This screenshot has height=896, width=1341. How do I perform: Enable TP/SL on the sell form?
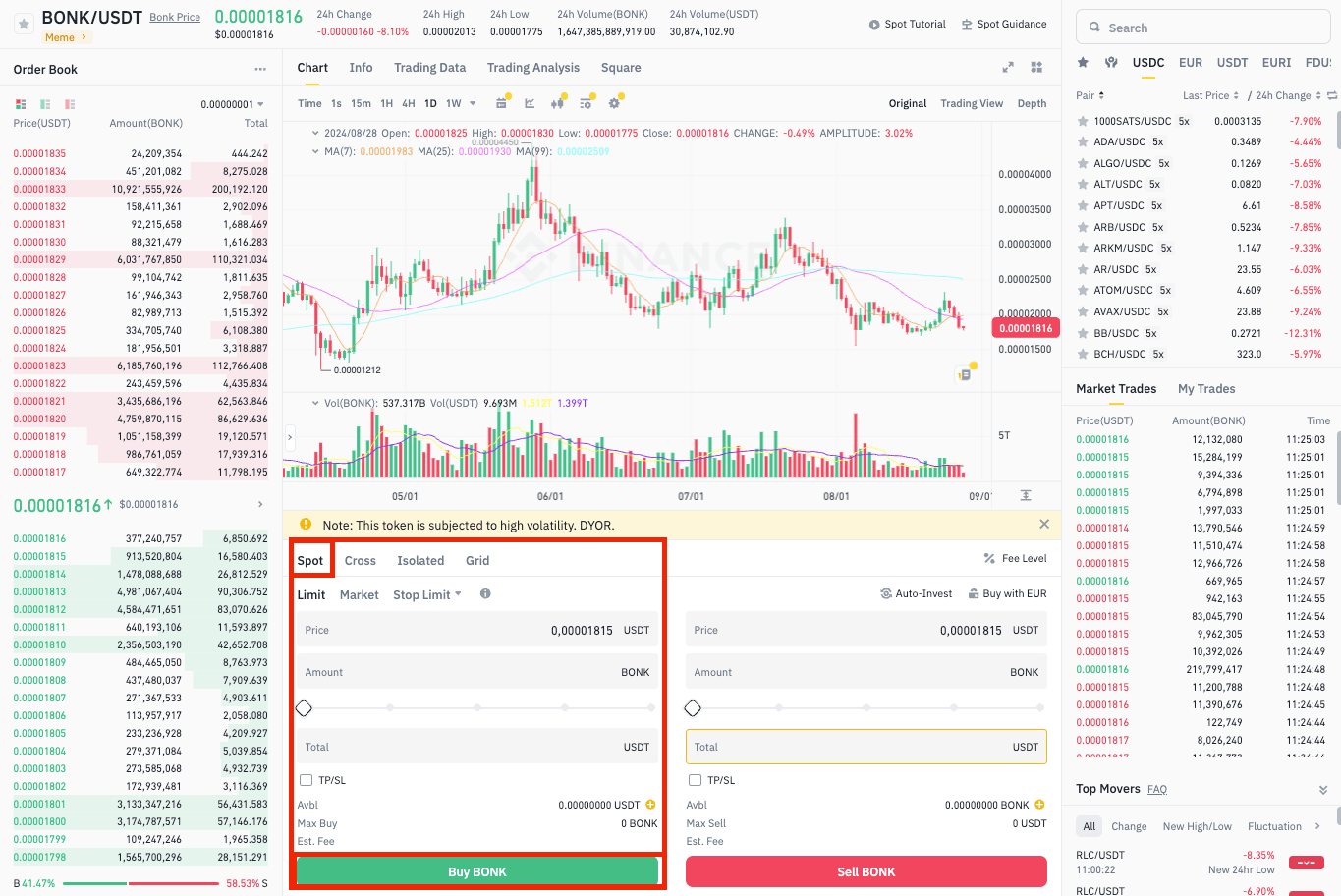696,780
